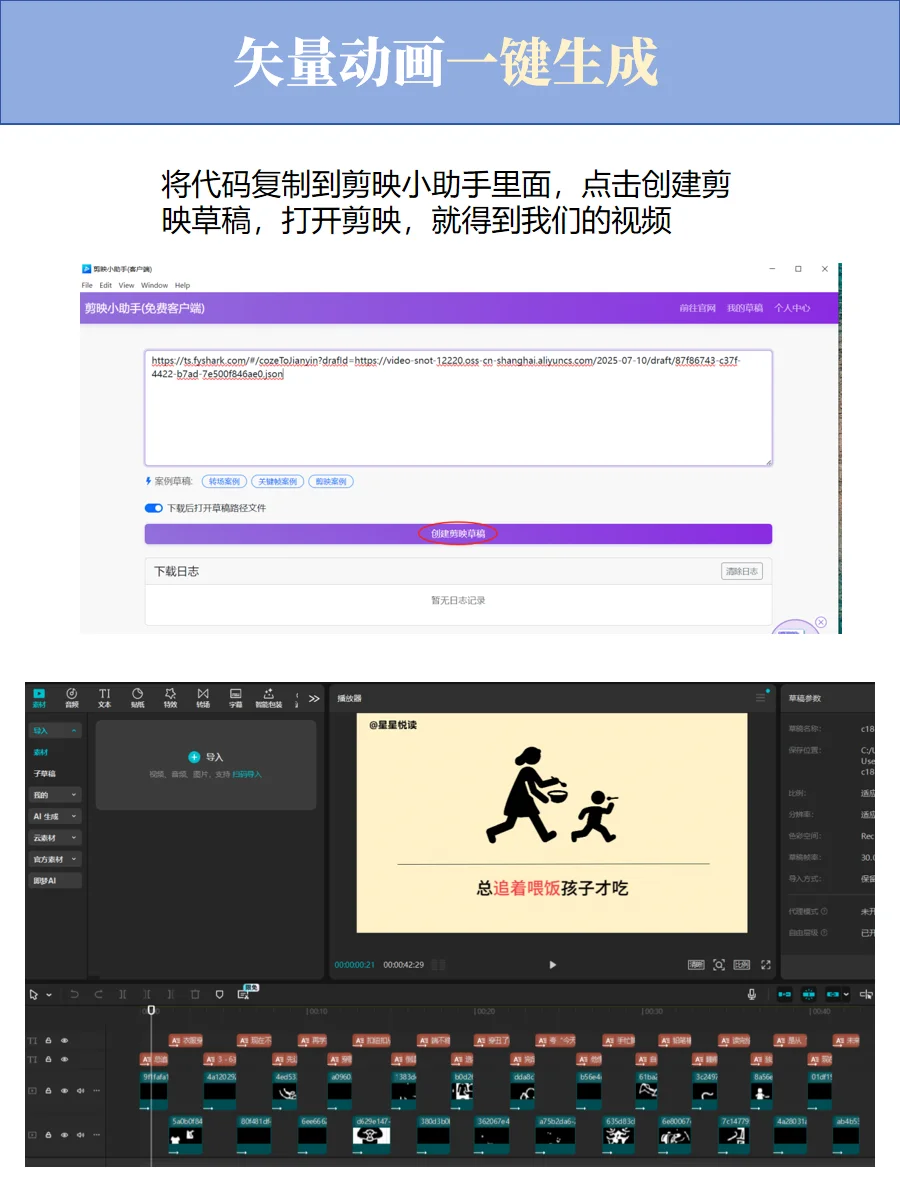Undo the last action in the timeline toolbar
900x1200 pixels.
[x=74, y=994]
